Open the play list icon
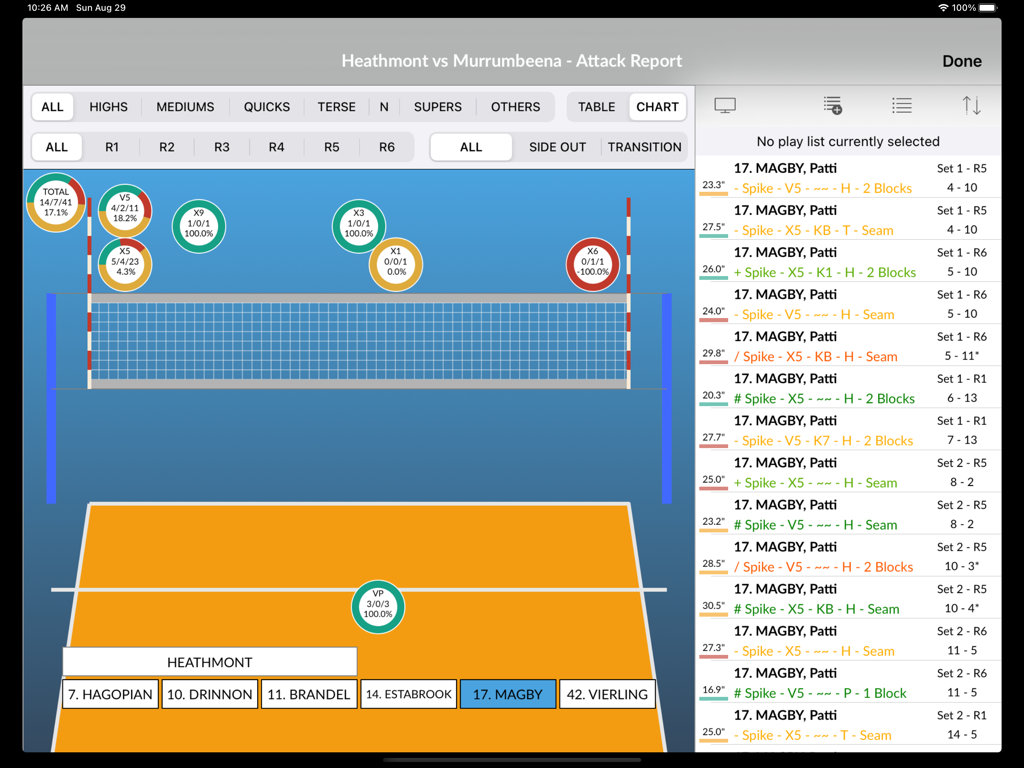This screenshot has width=1024, height=768. (901, 105)
